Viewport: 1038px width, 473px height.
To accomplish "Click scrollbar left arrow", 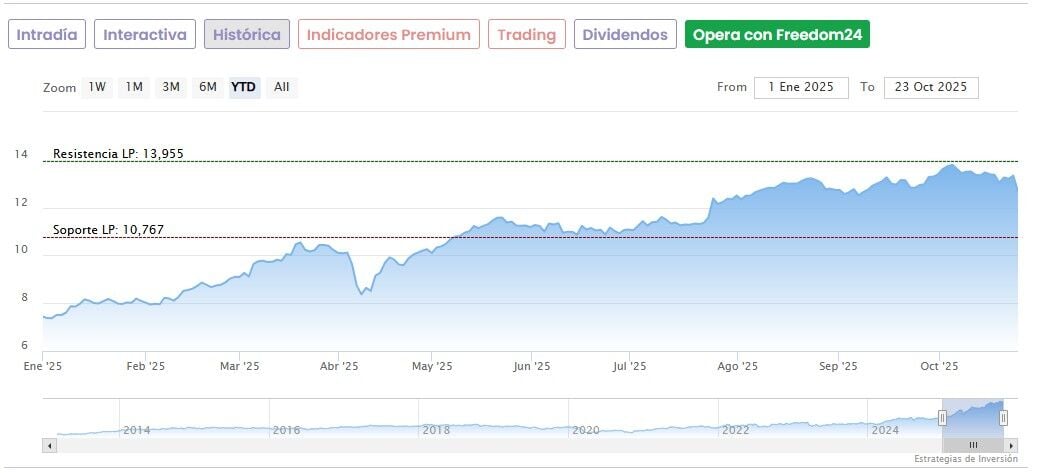I will [49, 444].
